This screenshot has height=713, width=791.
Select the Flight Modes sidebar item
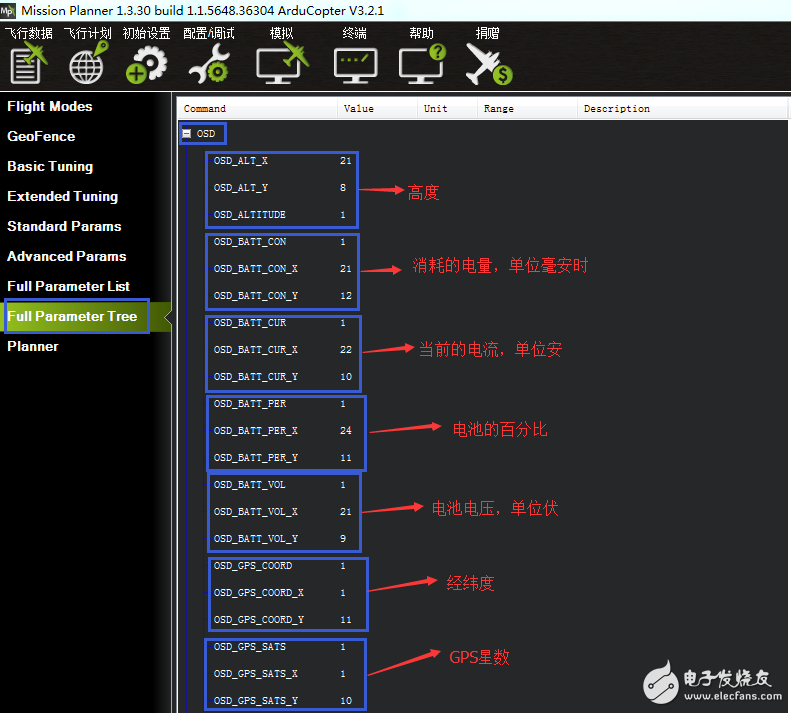tap(49, 106)
